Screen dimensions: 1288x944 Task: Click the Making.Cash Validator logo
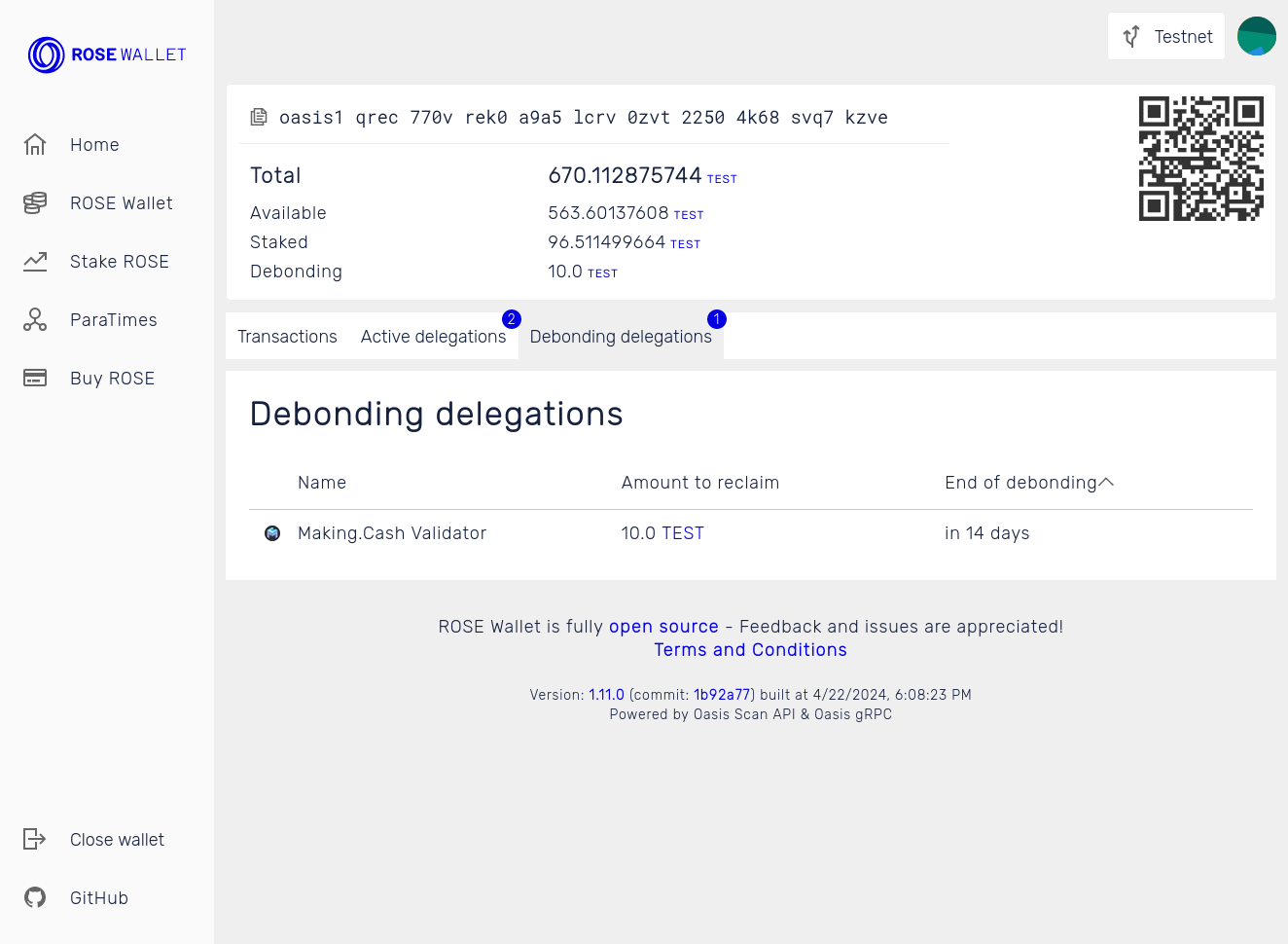(x=272, y=533)
